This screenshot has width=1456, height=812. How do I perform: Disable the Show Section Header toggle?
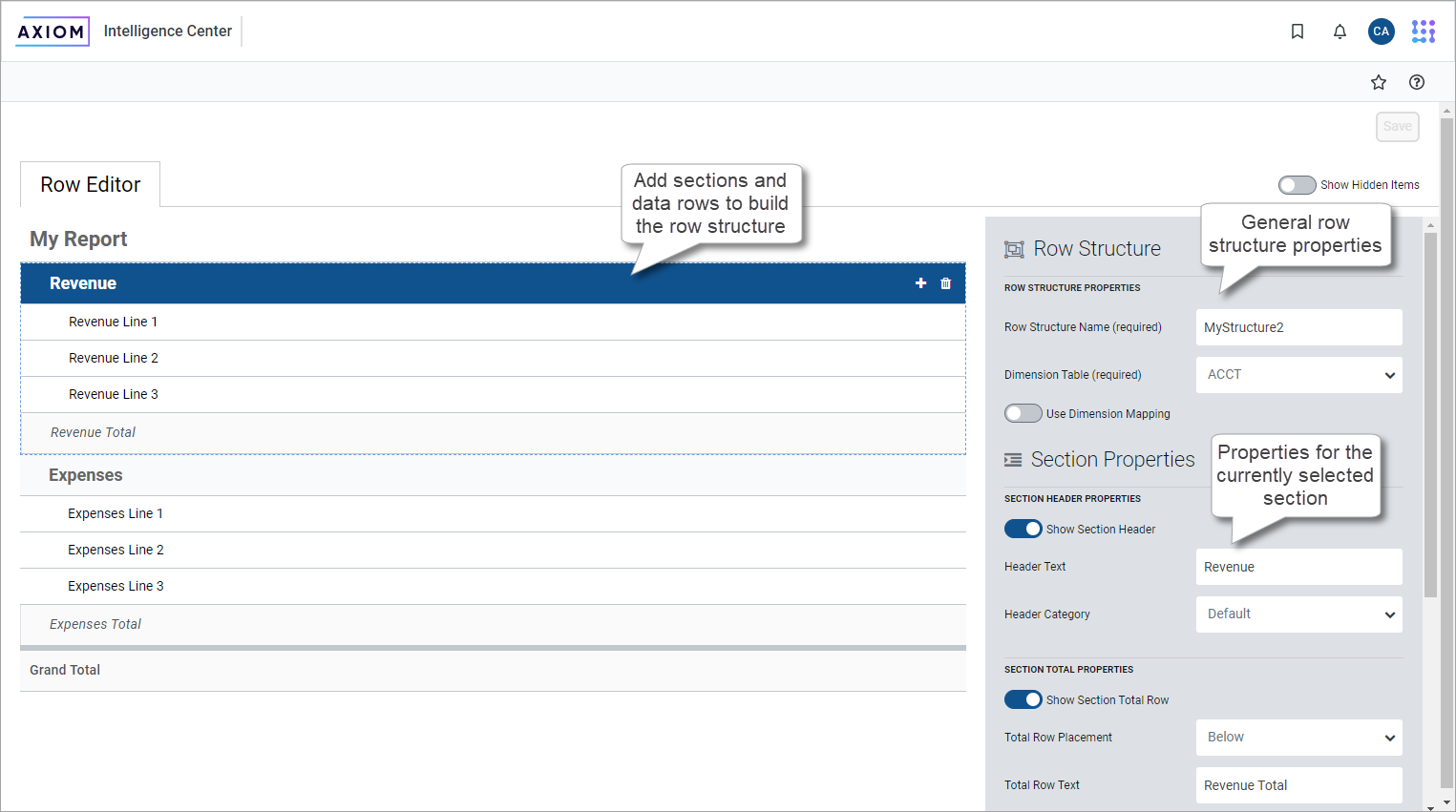(1023, 529)
